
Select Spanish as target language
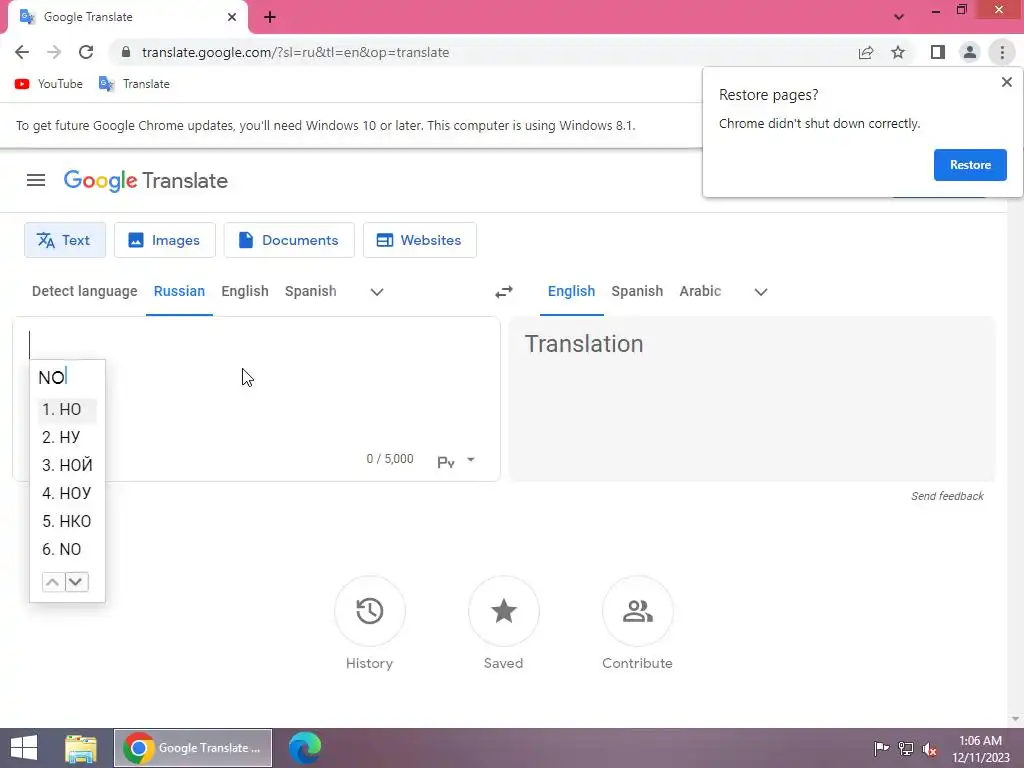(x=637, y=291)
